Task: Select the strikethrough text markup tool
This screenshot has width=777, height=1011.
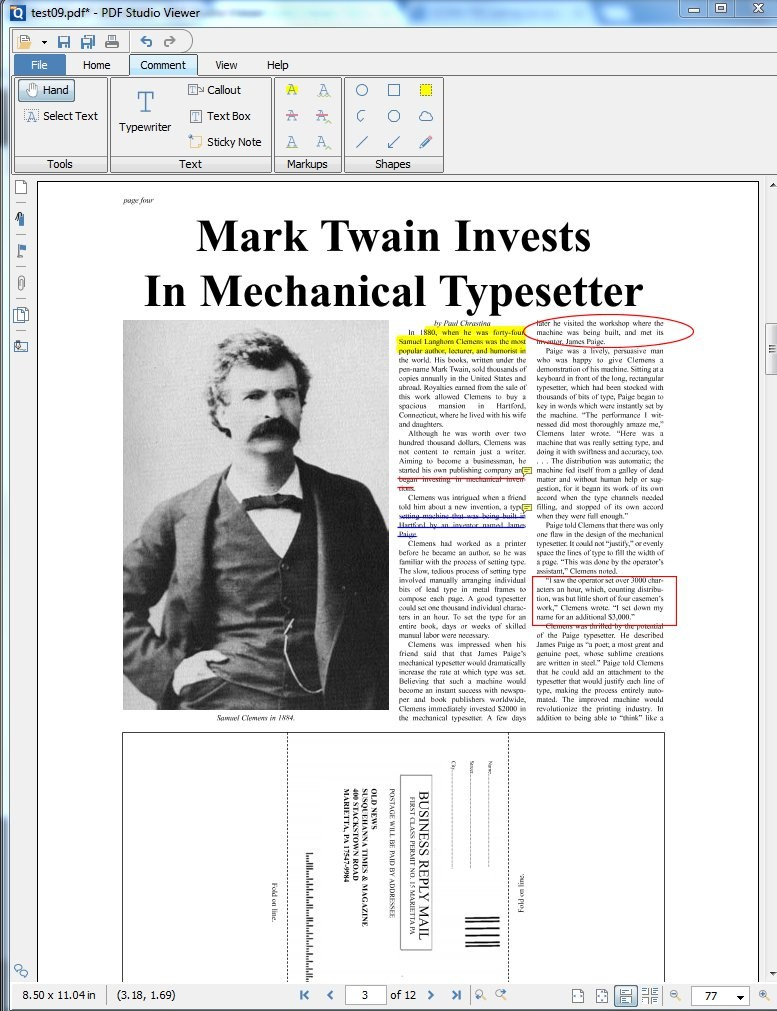Action: coord(292,116)
